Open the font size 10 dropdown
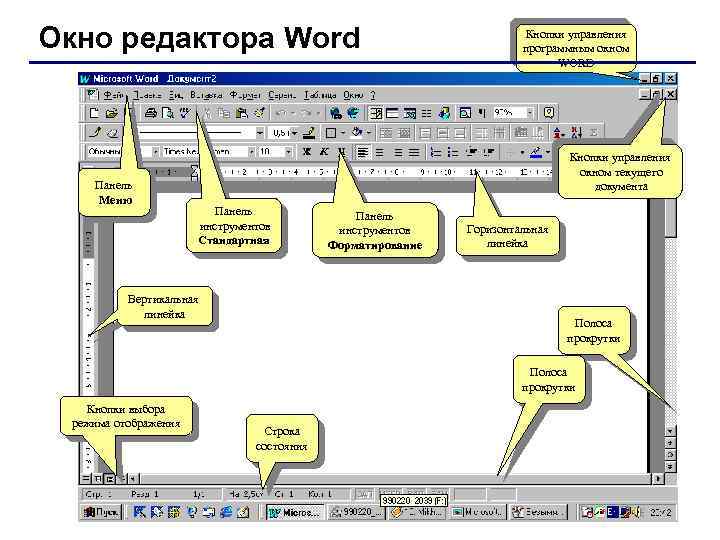Image resolution: width=720 pixels, height=540 pixels. coord(288,152)
